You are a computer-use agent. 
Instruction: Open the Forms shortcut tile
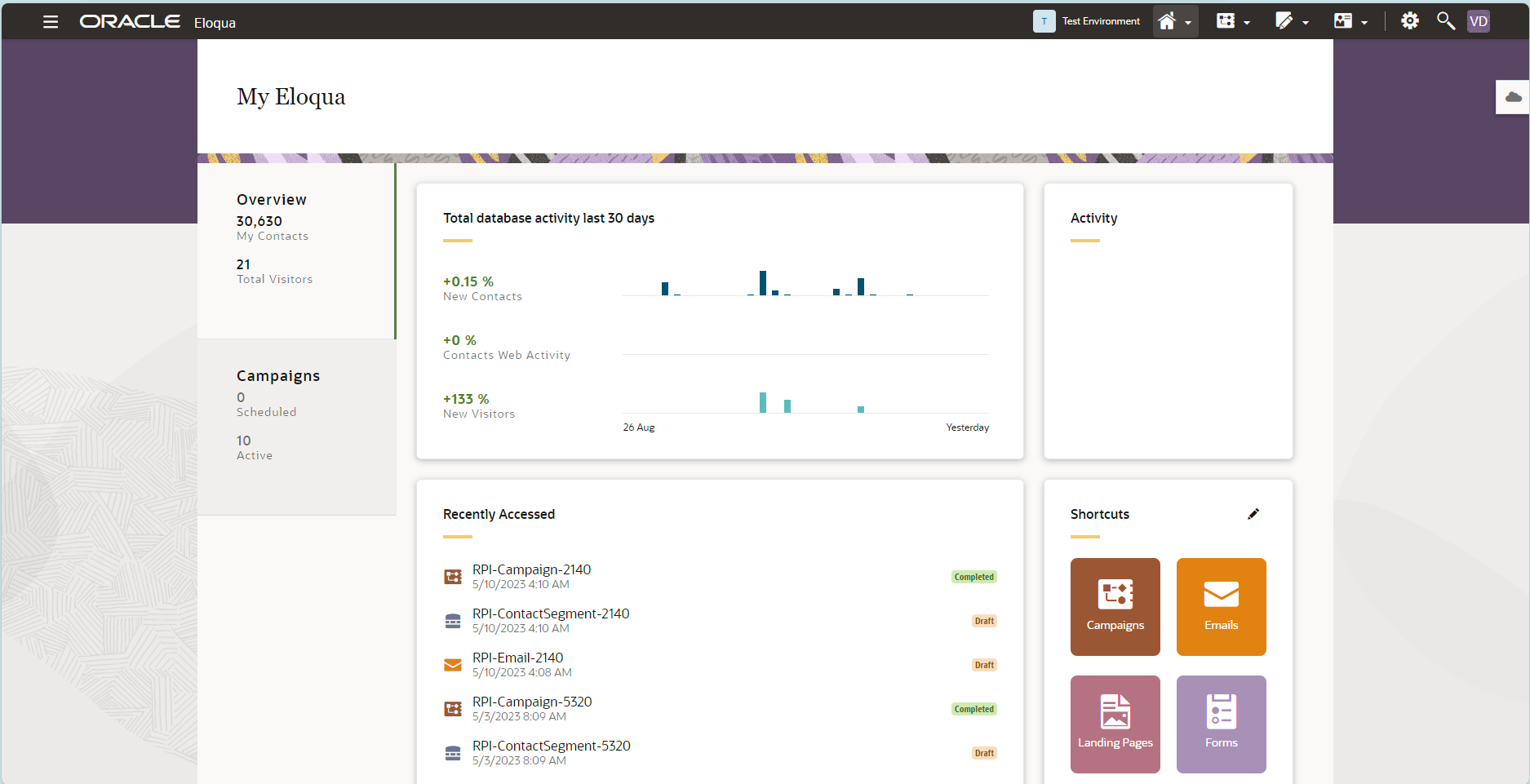click(1221, 724)
